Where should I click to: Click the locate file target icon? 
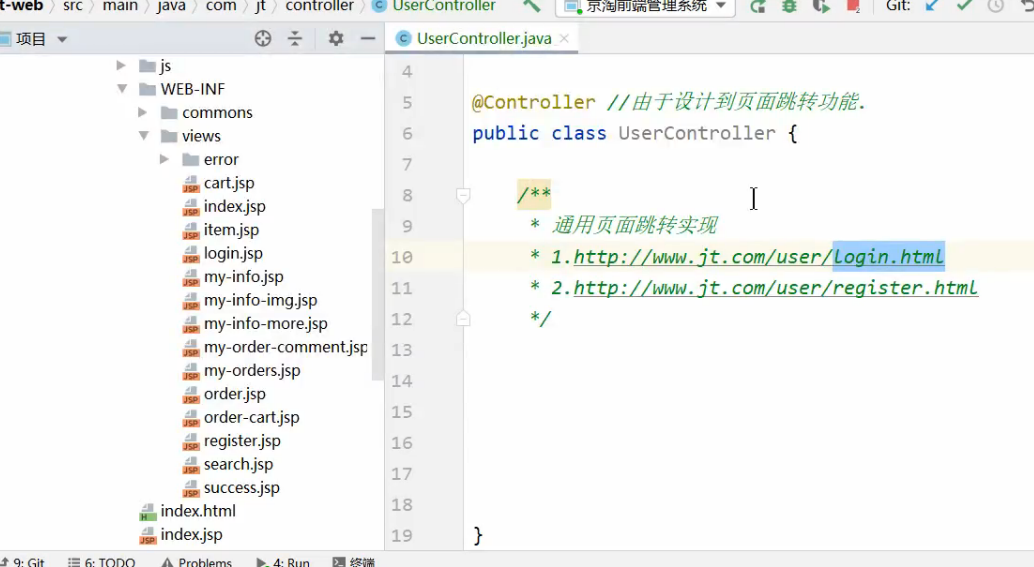263,39
